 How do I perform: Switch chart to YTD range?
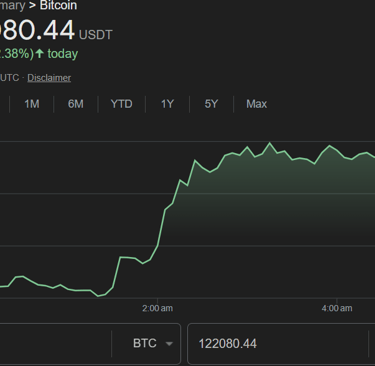(121, 104)
